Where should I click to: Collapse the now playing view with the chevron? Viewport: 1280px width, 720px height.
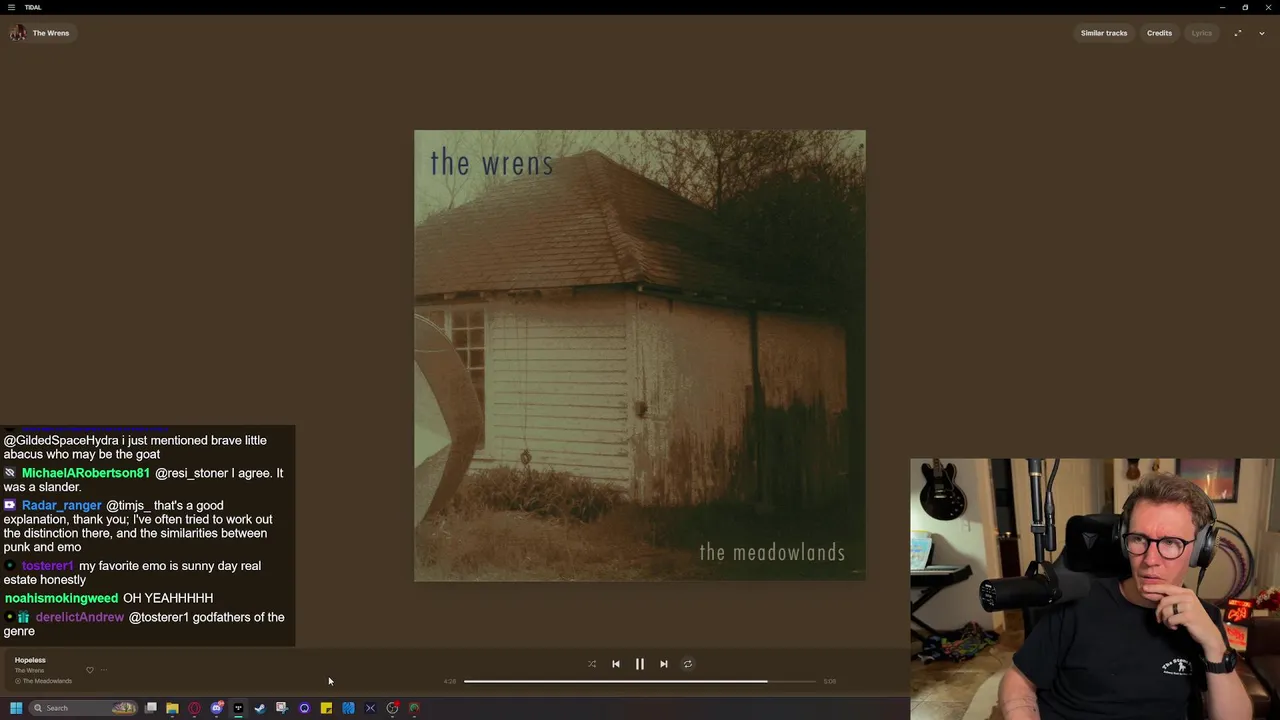click(1262, 33)
